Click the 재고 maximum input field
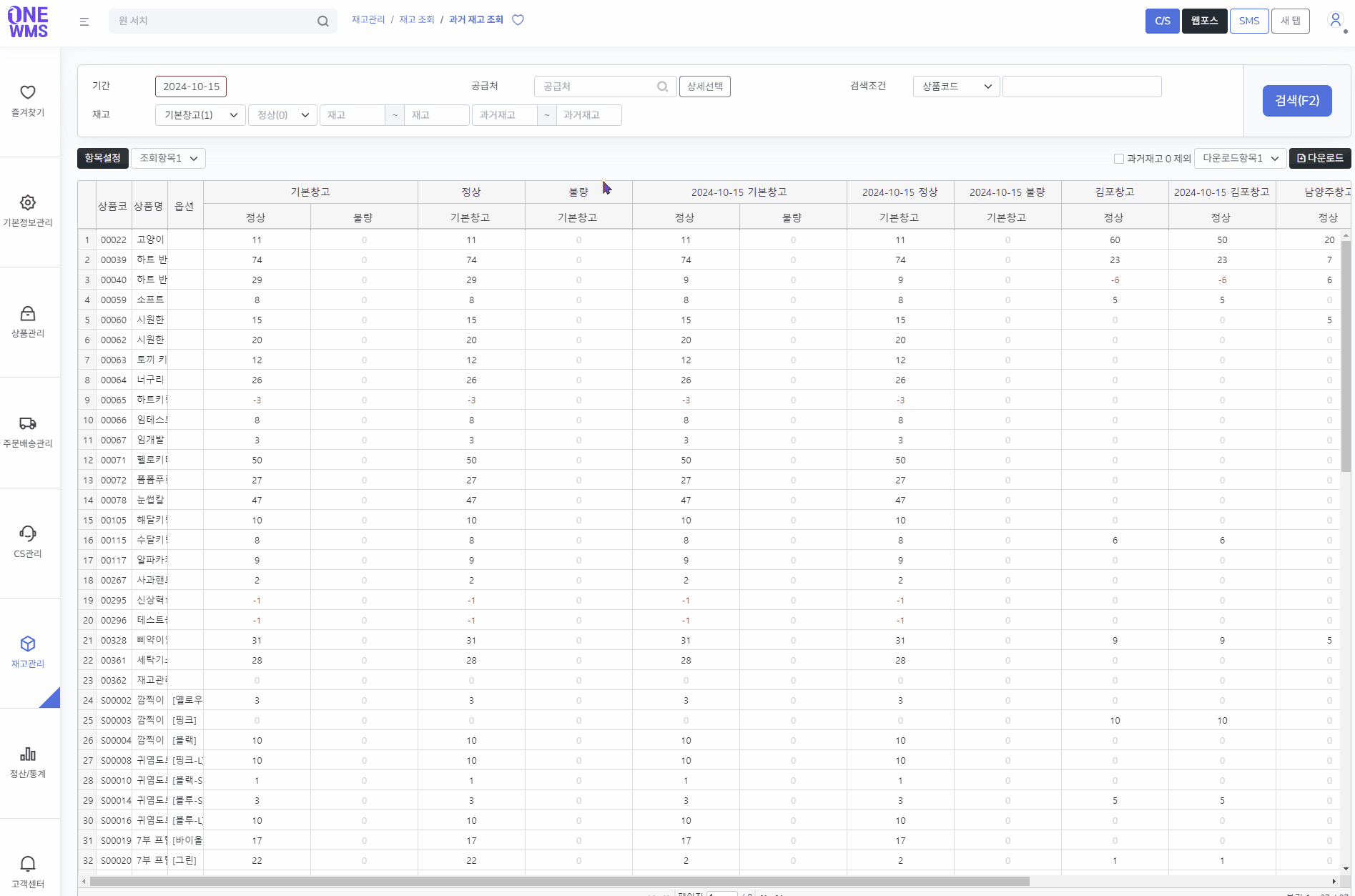This screenshot has width=1355, height=896. coord(437,115)
